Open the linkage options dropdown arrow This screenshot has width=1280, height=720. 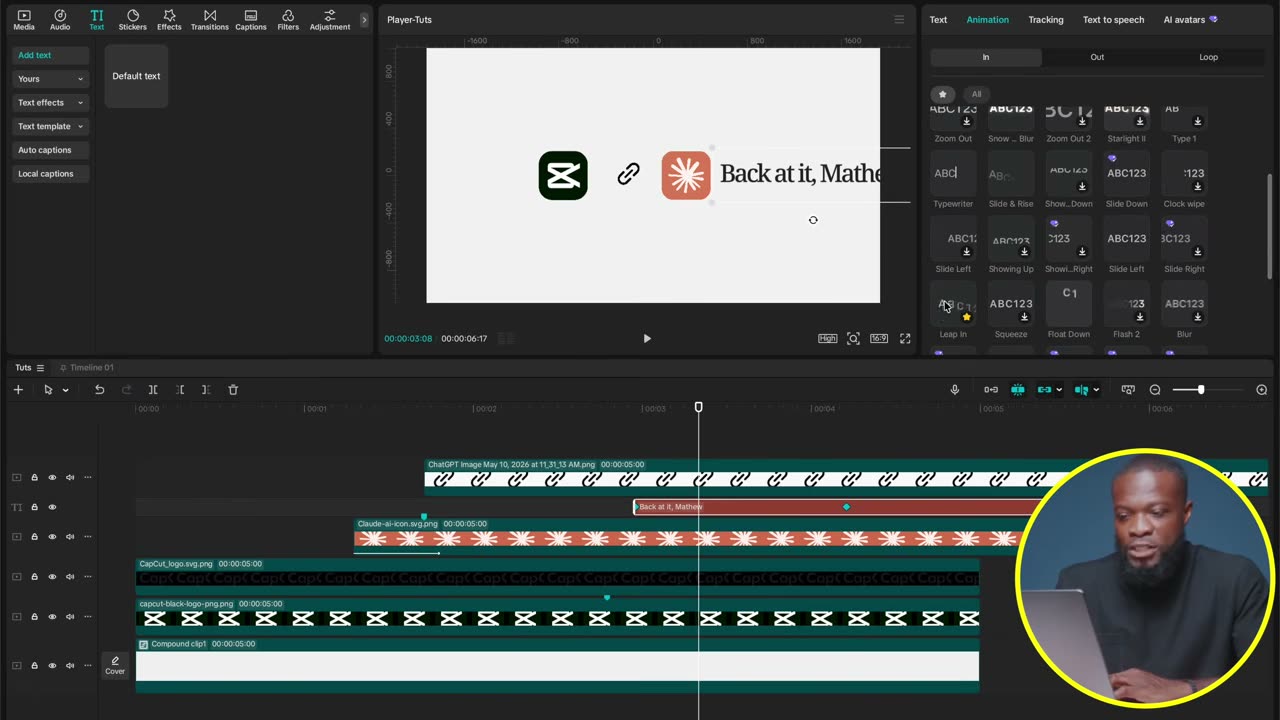coord(1059,390)
